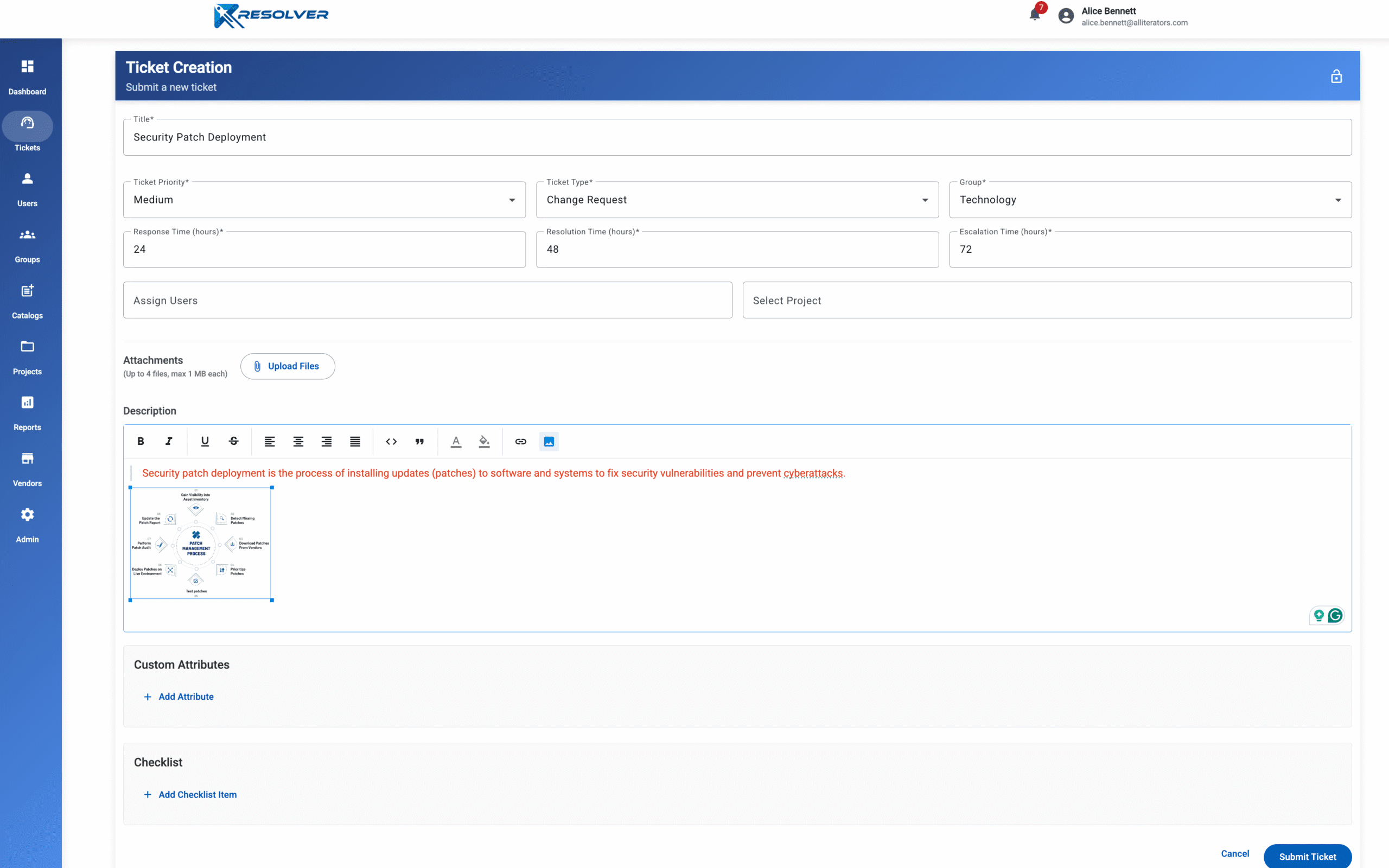
Task: Open the notifications bell
Action: [x=1034, y=15]
